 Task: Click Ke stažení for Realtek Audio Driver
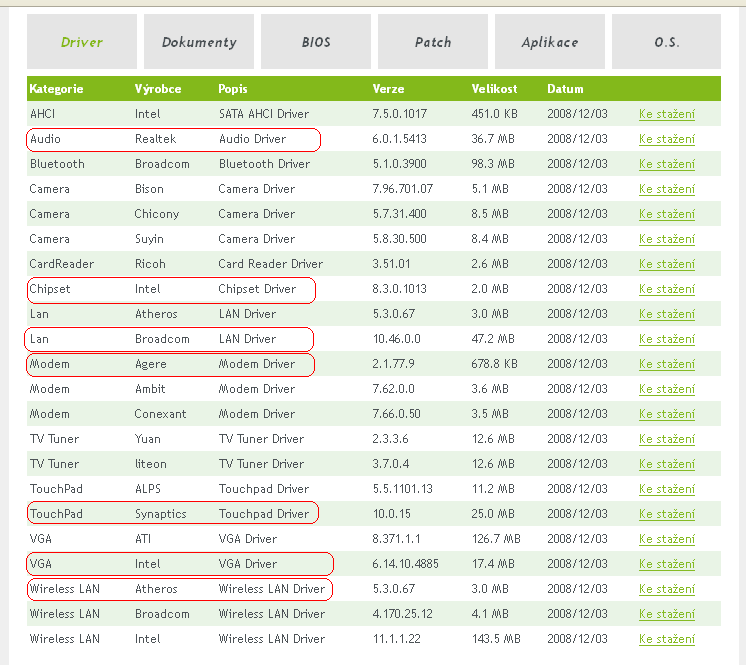(667, 139)
